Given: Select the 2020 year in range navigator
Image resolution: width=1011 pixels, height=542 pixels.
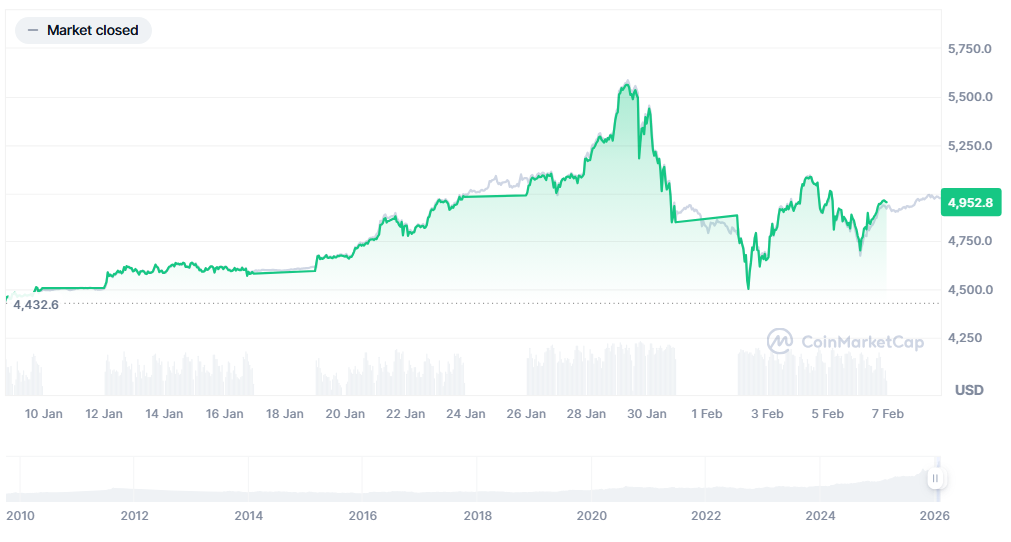Looking at the screenshot, I should (592, 516).
